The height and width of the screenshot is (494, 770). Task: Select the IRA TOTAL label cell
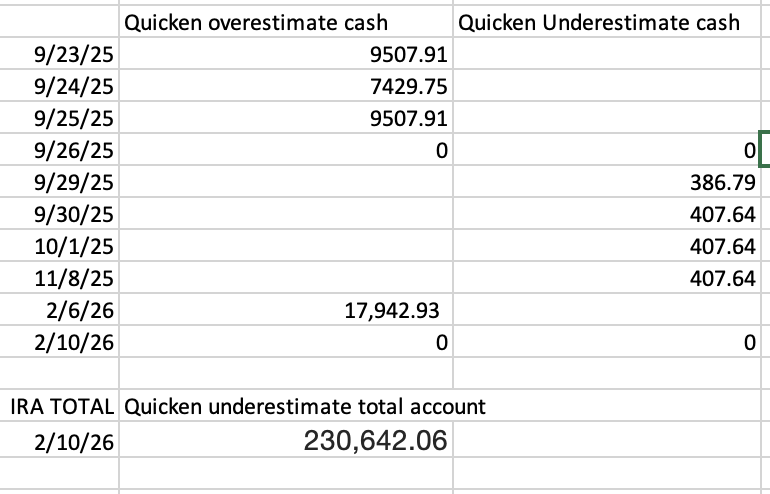(59, 405)
